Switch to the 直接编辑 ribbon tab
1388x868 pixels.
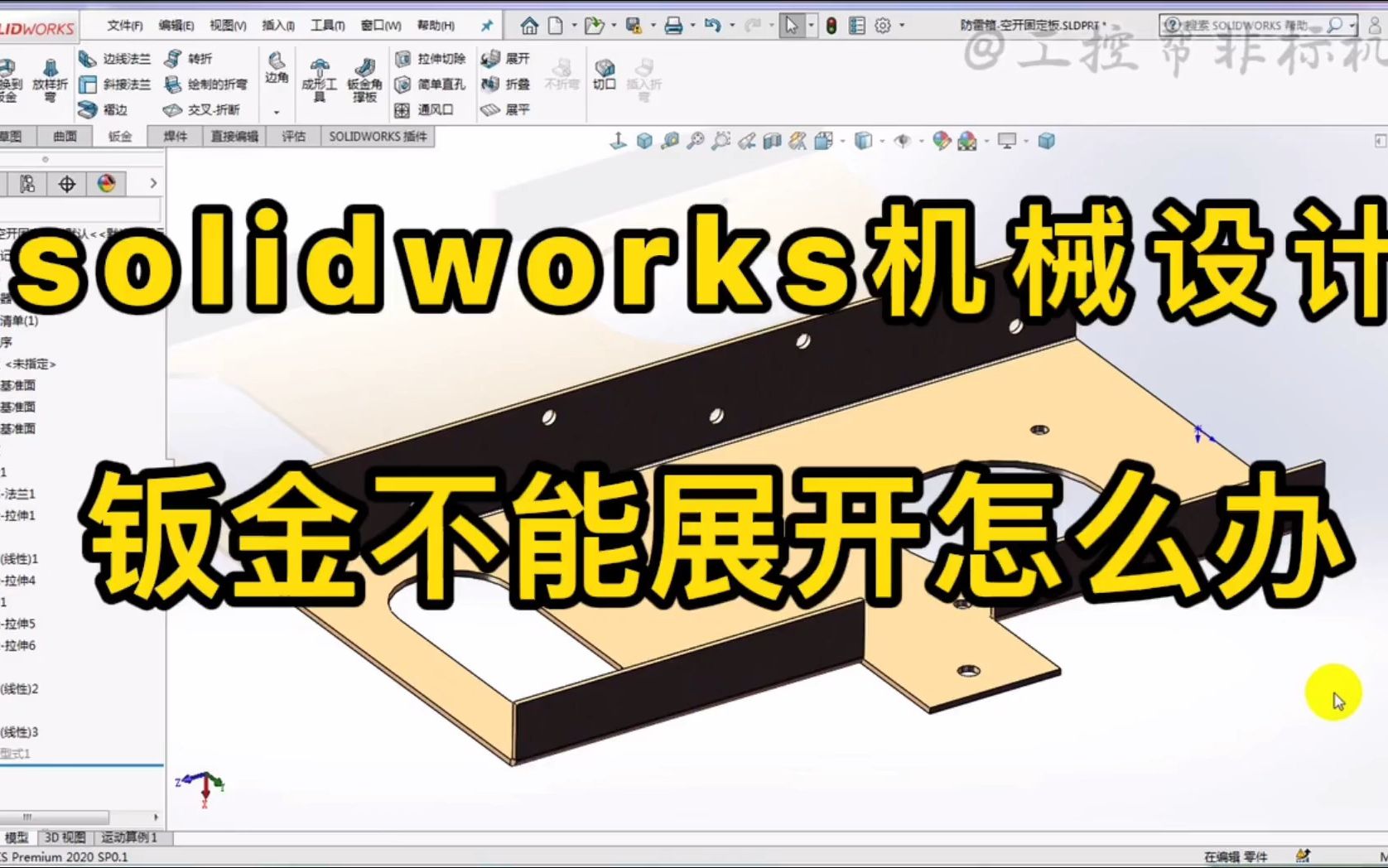tap(234, 137)
